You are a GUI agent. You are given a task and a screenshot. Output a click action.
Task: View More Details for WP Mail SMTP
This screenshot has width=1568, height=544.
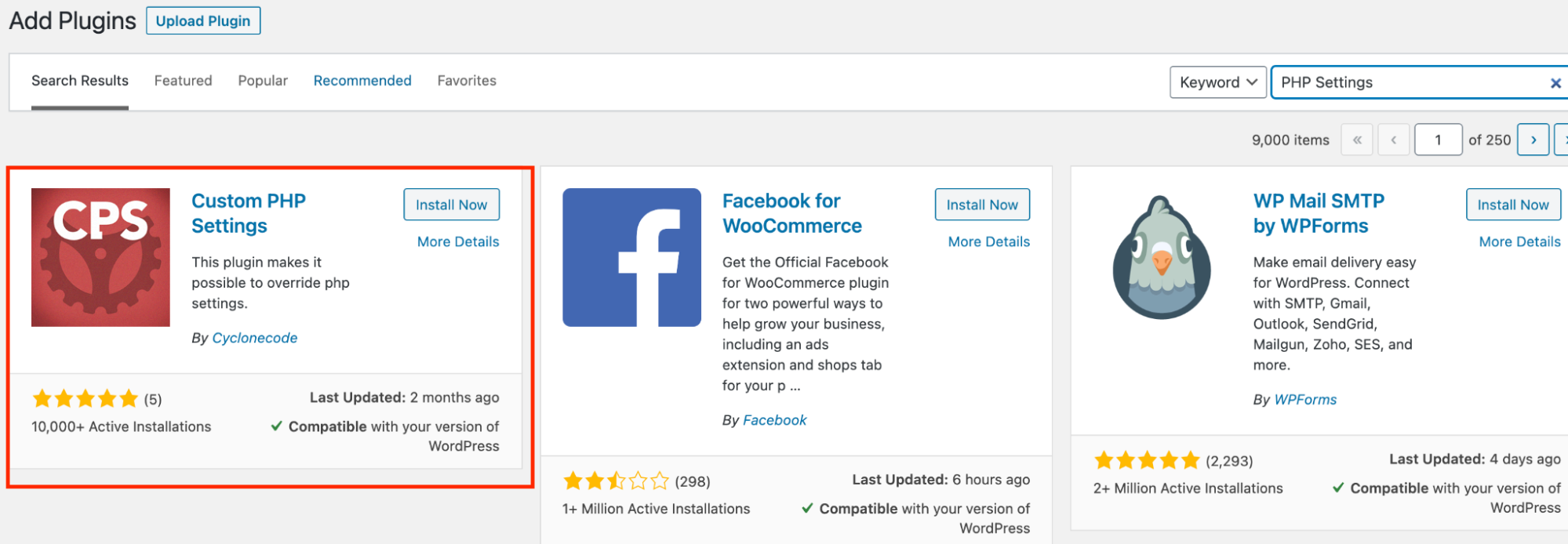tap(1519, 241)
